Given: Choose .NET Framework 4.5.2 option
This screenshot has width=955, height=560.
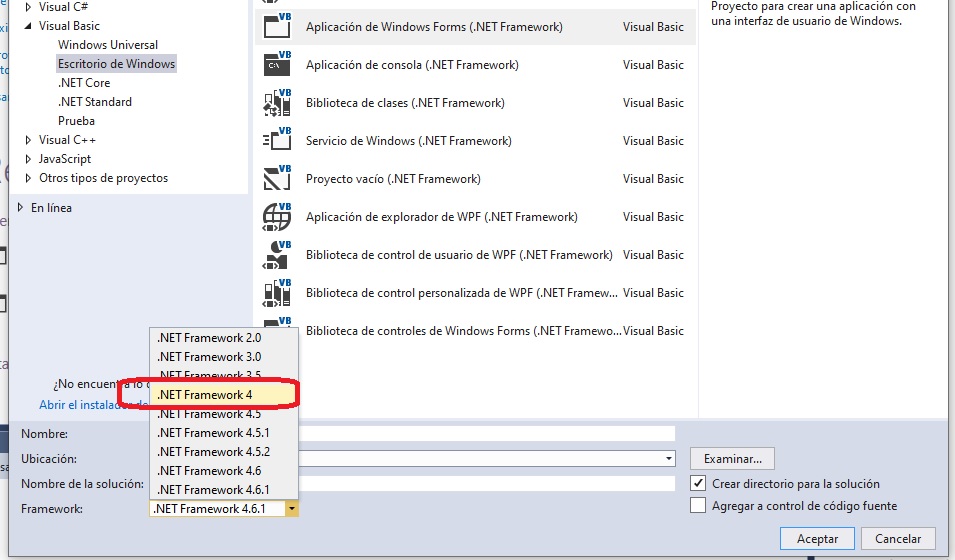Looking at the screenshot, I should tap(224, 452).
